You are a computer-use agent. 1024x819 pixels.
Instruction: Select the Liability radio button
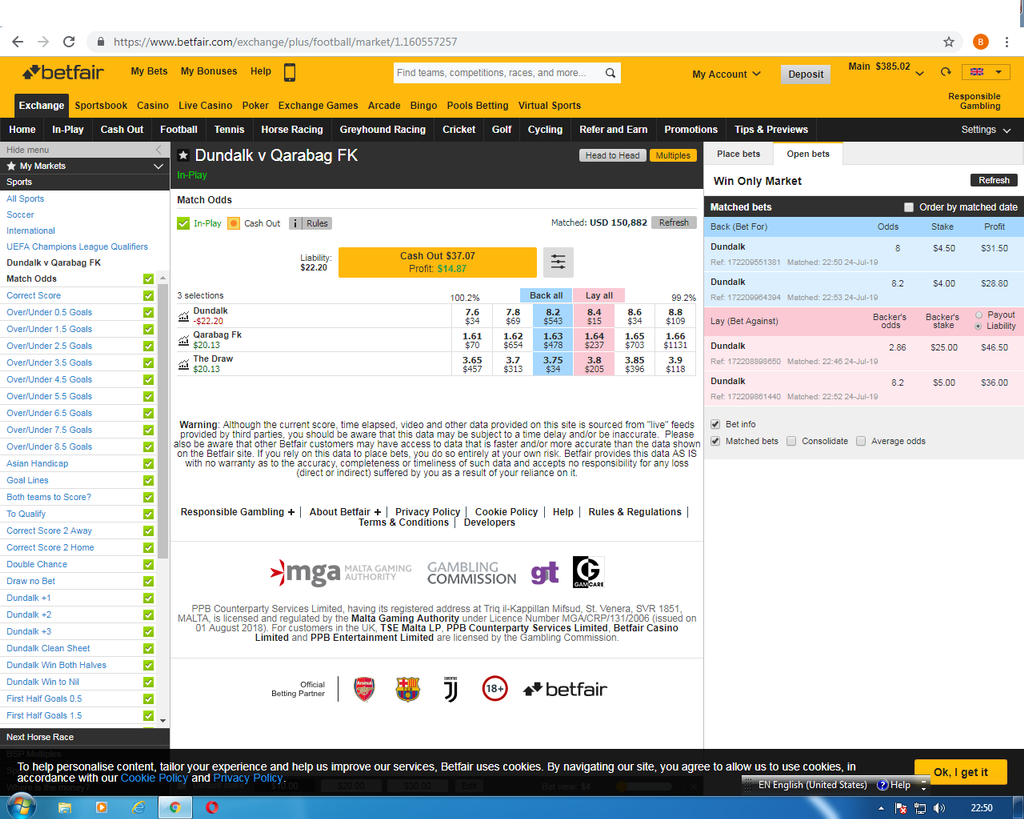point(978,326)
